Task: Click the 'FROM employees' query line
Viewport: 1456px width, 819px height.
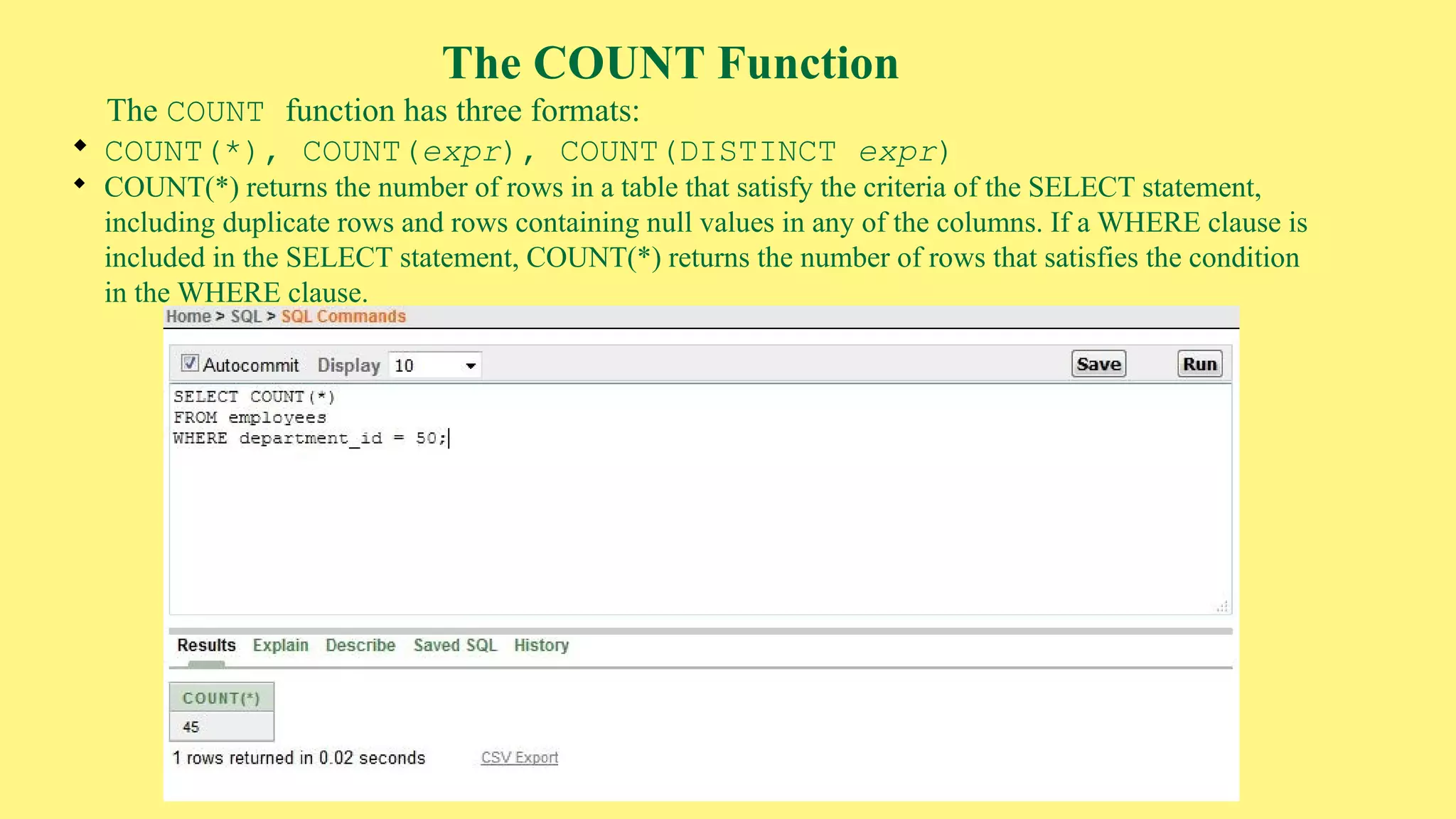Action: pyautogui.click(x=250, y=418)
